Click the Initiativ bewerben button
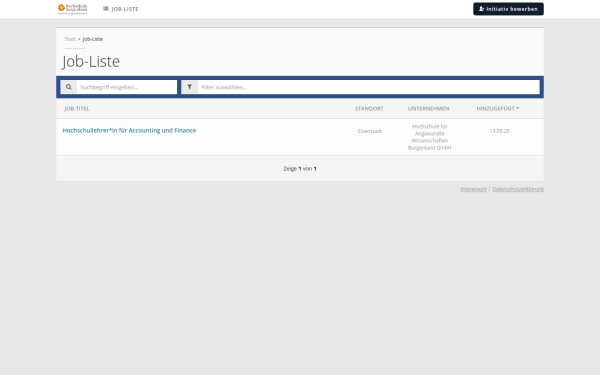Image resolution: width=600 pixels, height=375 pixels. (x=508, y=9)
